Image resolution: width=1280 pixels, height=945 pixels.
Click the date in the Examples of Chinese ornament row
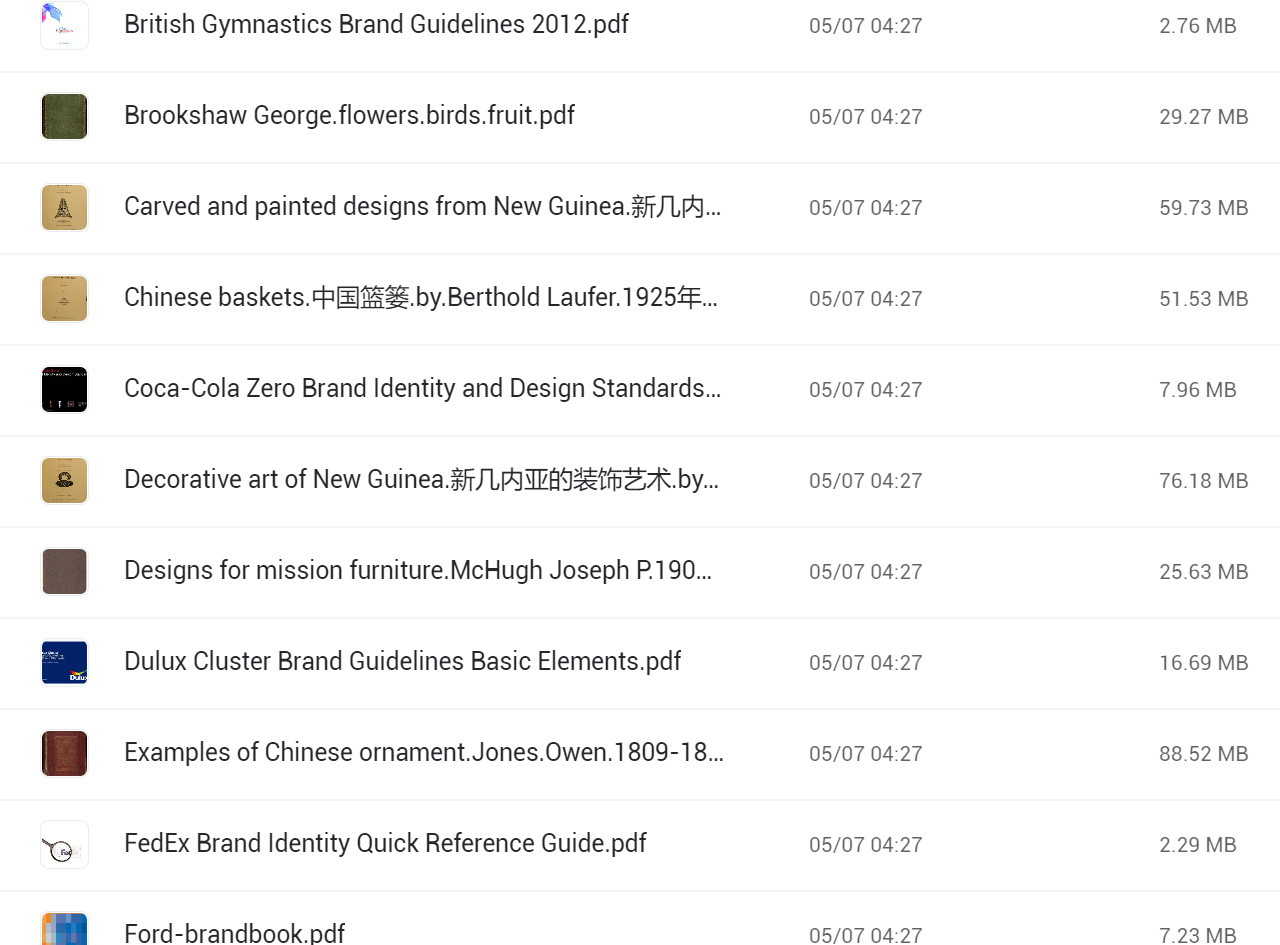866,754
